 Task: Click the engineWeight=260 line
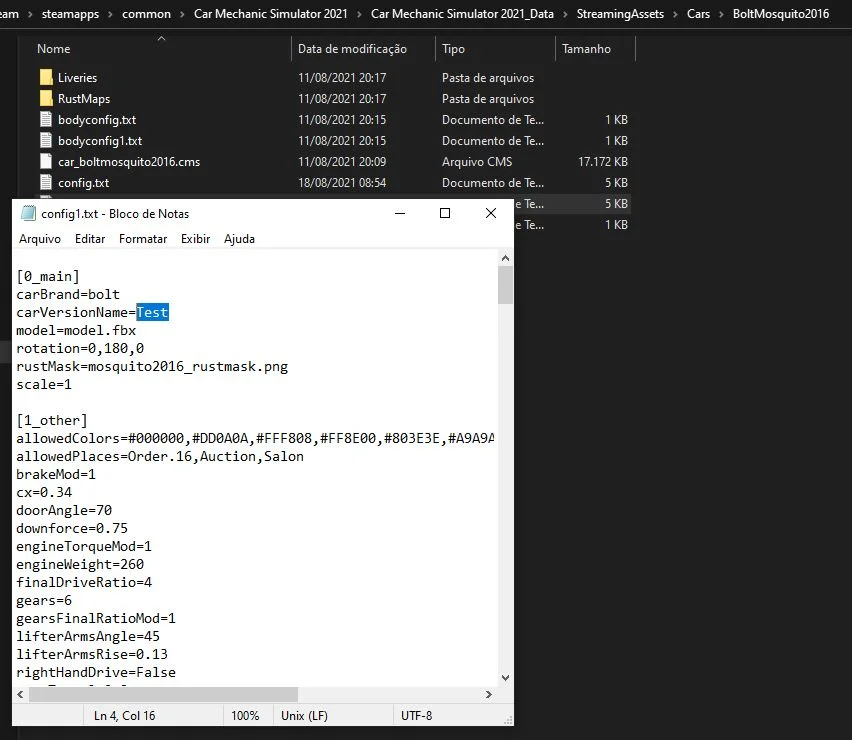tap(80, 564)
